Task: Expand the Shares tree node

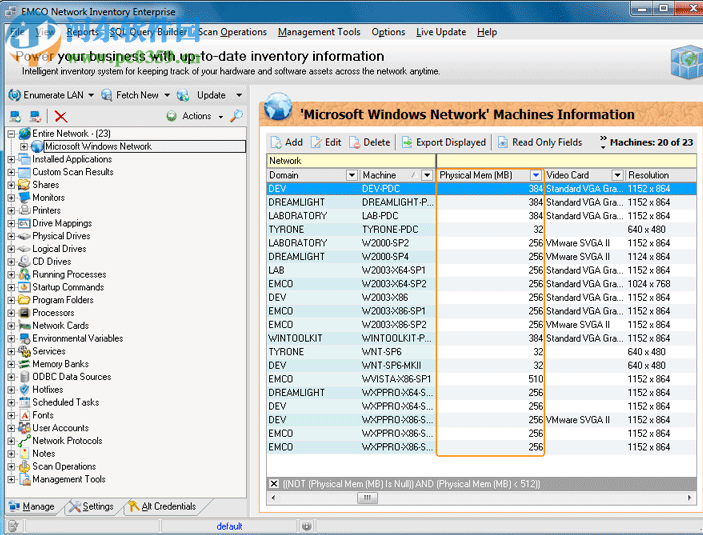Action: click(x=11, y=185)
